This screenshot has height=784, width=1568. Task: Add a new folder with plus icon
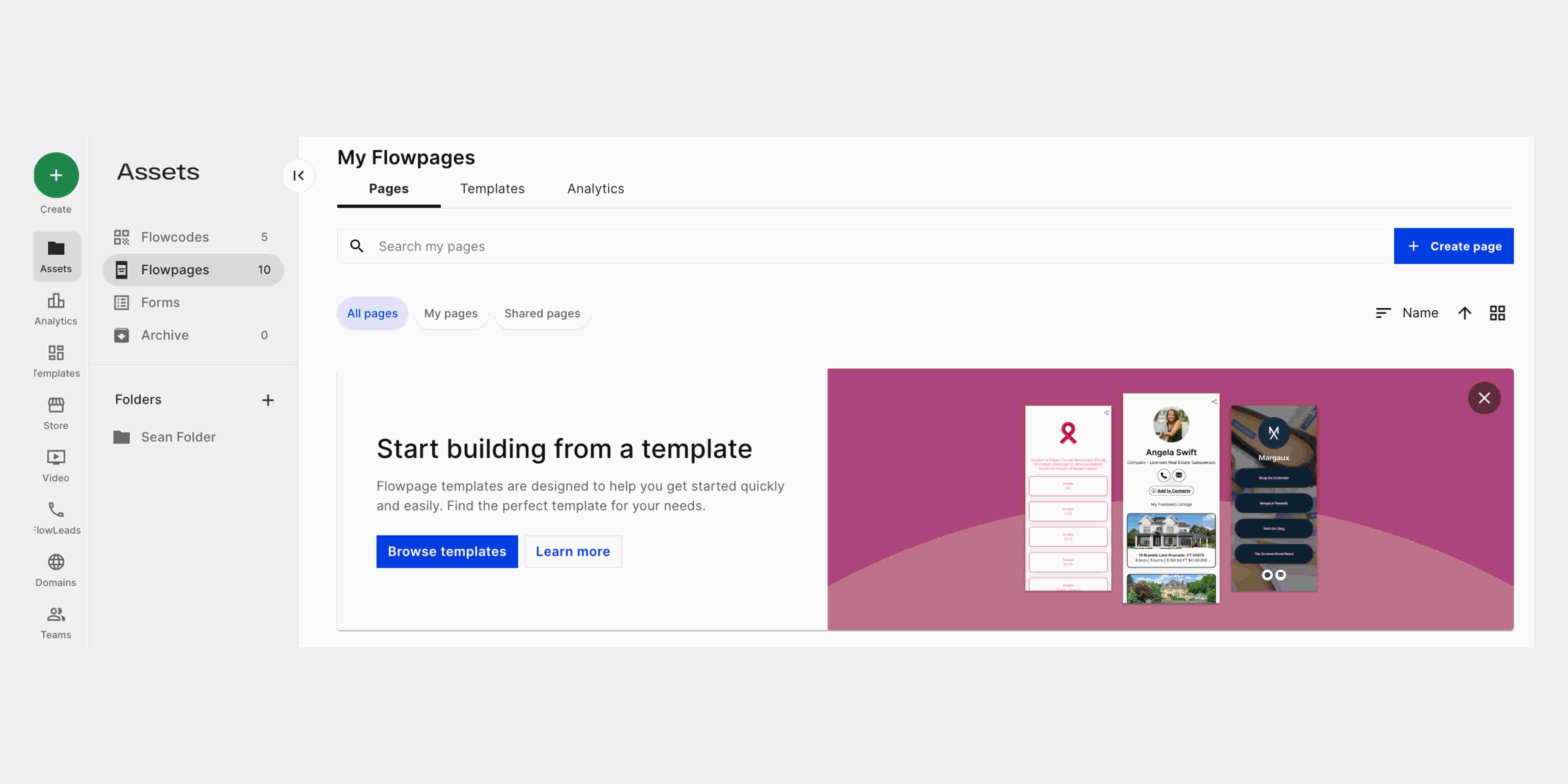(268, 400)
